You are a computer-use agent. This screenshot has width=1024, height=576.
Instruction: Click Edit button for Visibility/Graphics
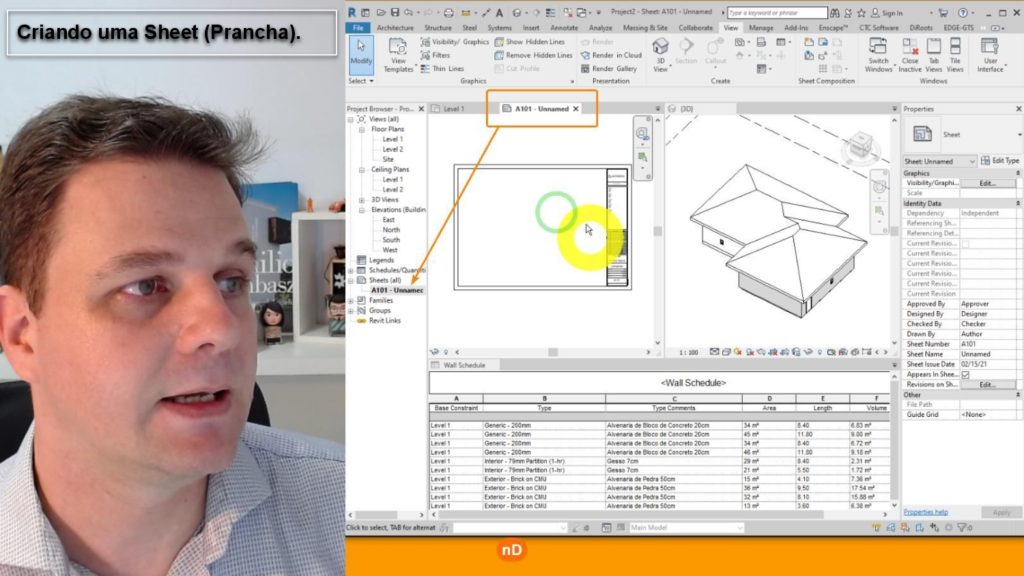click(987, 183)
